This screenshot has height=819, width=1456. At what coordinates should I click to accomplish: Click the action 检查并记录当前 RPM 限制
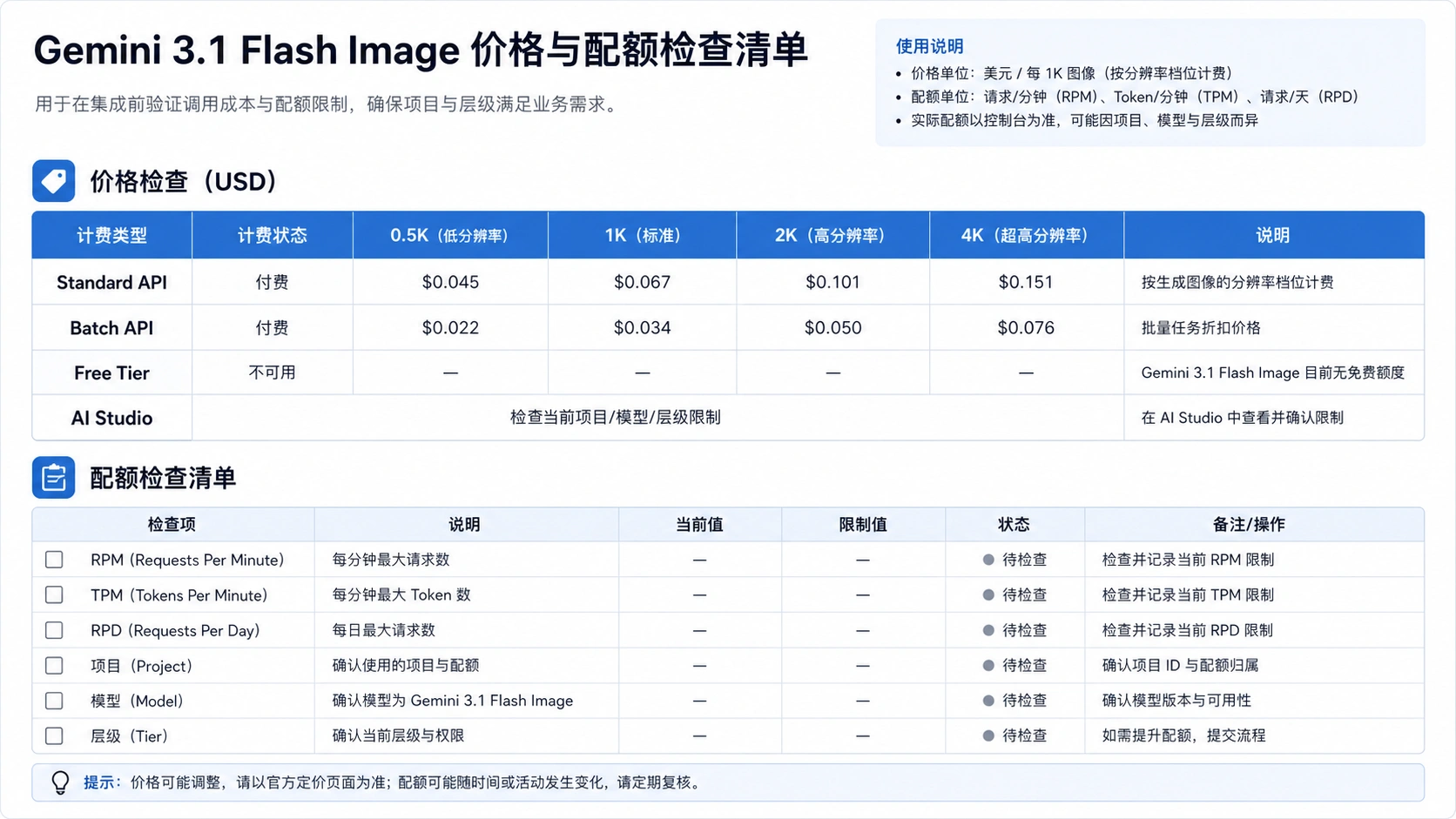coord(1188,560)
